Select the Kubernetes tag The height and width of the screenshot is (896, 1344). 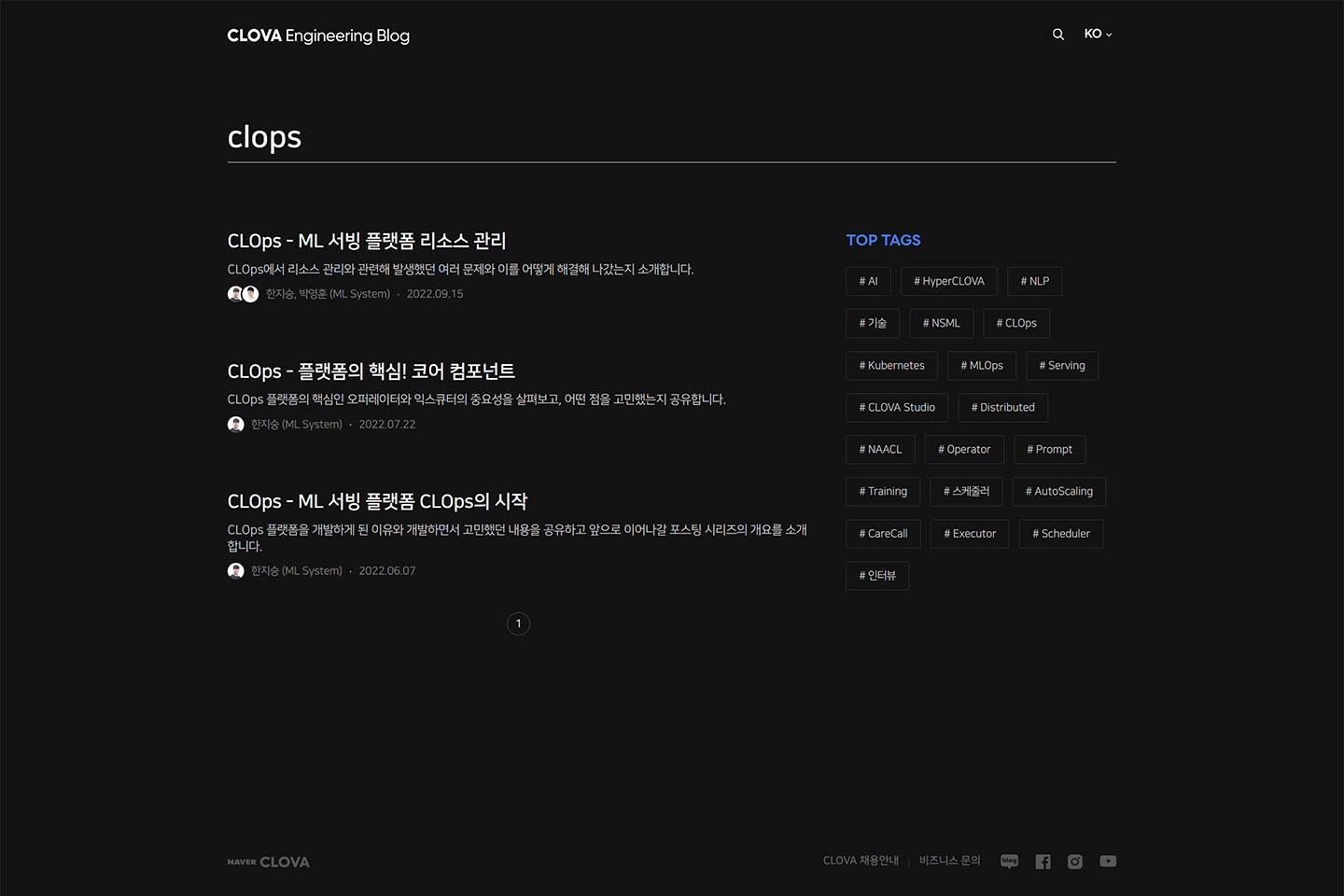coord(891,366)
